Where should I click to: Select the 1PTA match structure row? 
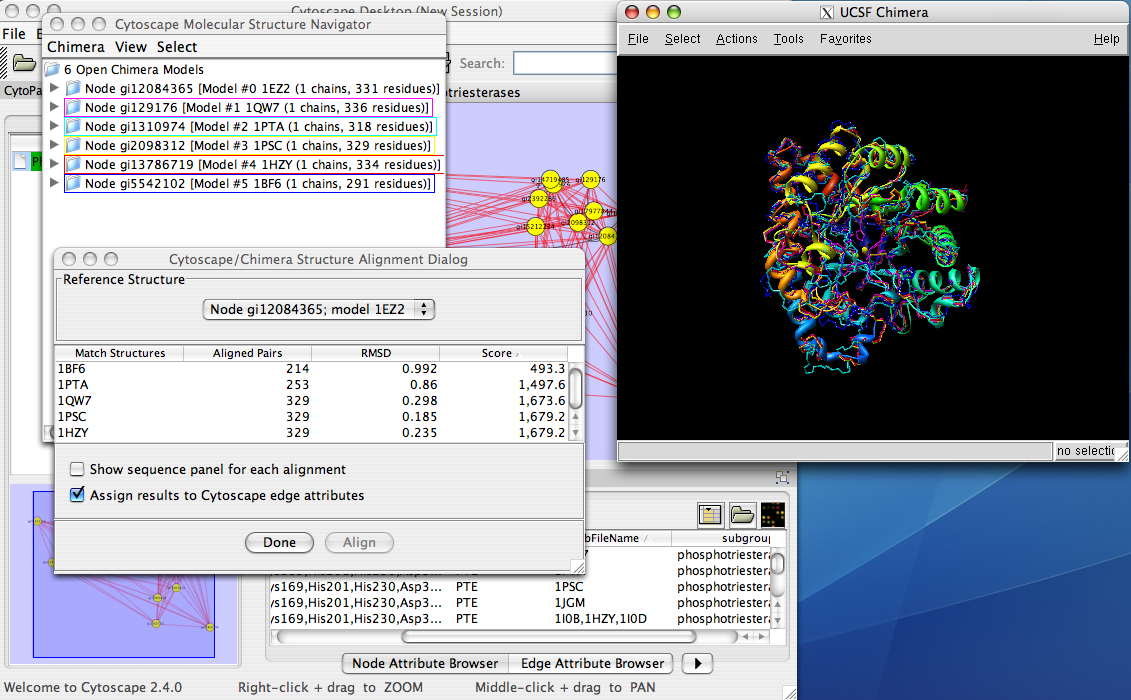tap(312, 385)
